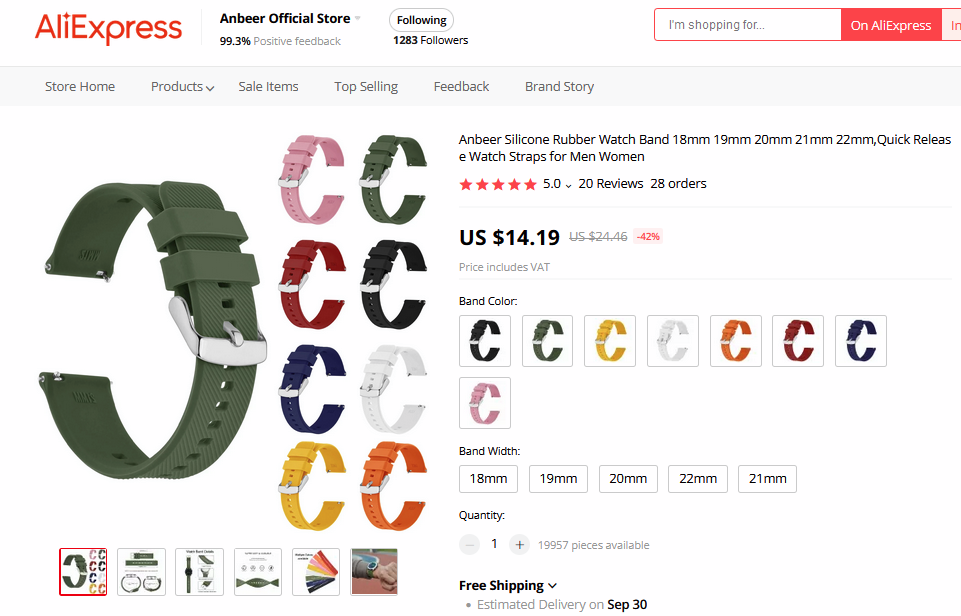Click the search input field
This screenshot has height=616, width=961.
(x=748, y=25)
